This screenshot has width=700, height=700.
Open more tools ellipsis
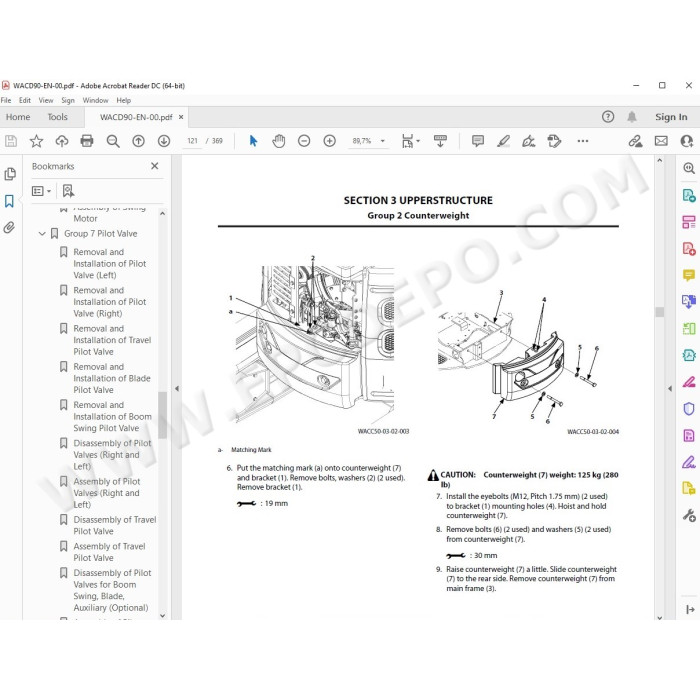click(583, 141)
